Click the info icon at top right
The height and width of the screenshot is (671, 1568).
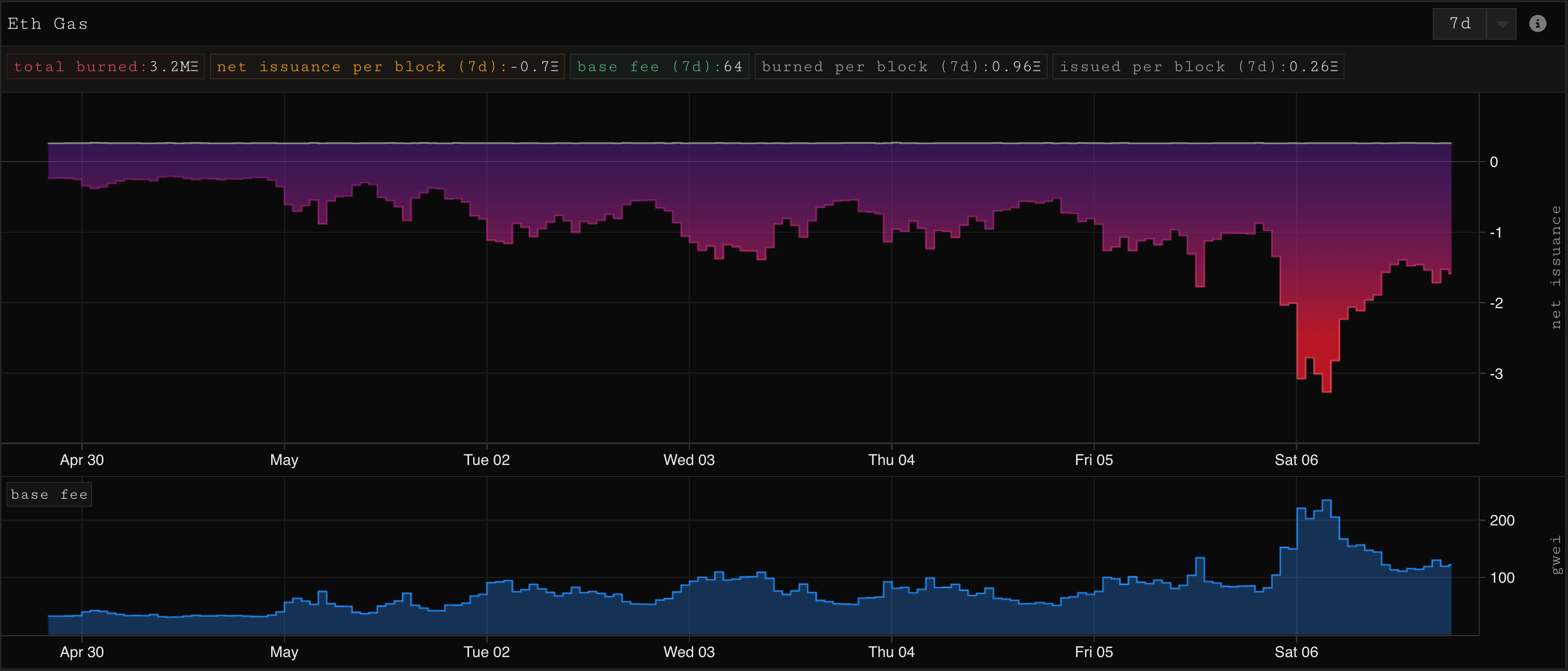[x=1537, y=24]
